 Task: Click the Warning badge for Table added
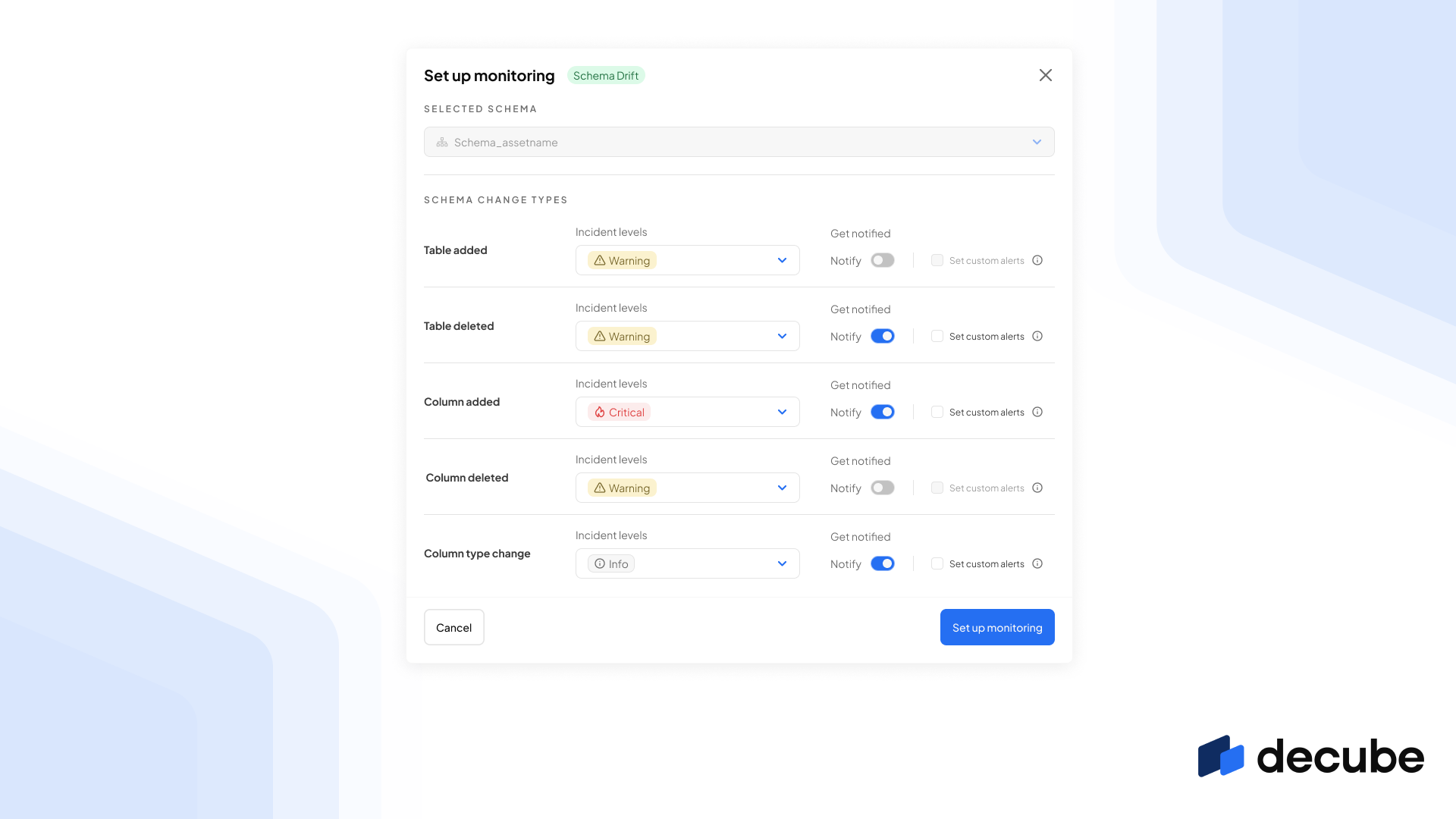point(622,260)
